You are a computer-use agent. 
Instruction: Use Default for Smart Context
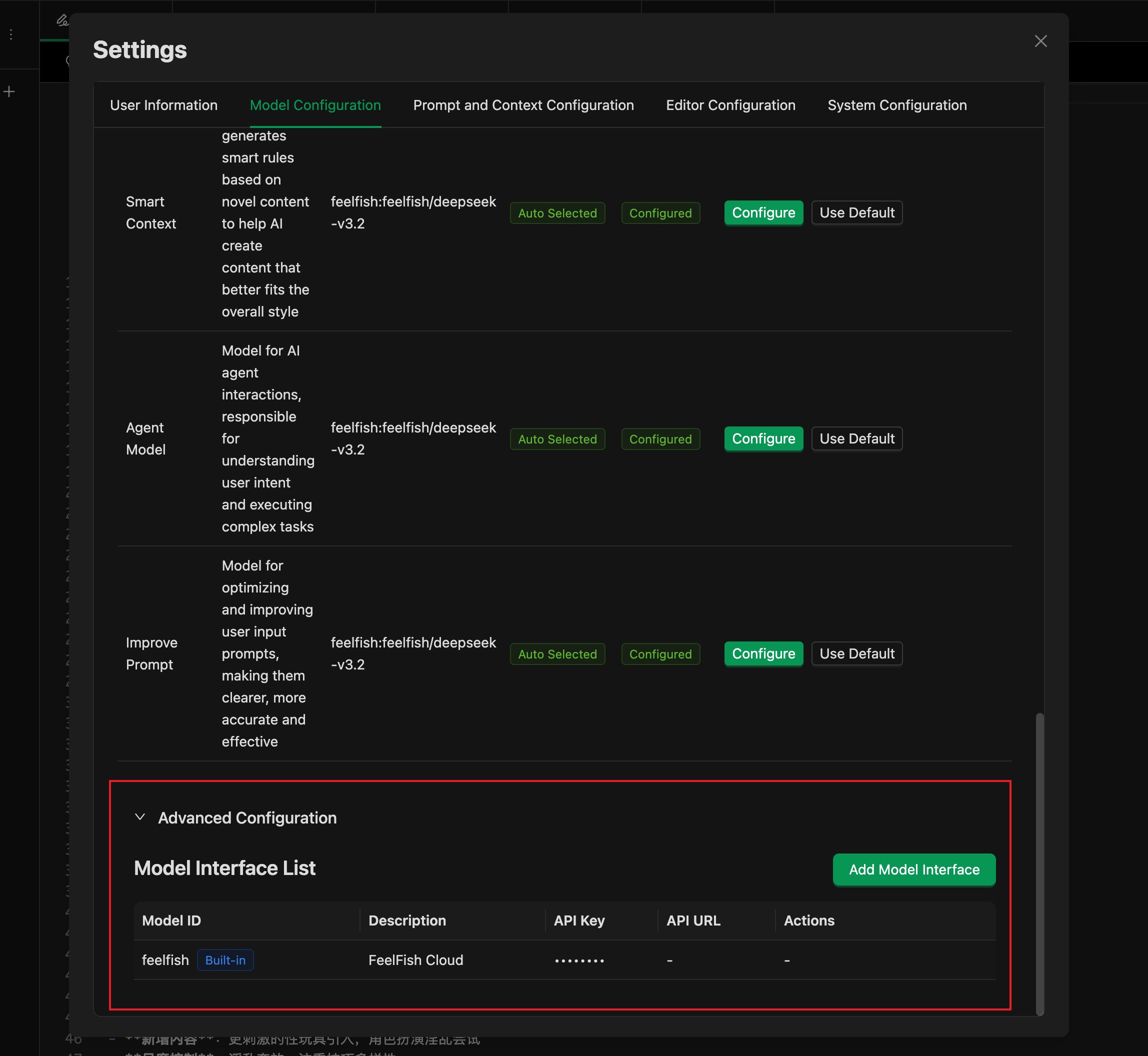[856, 212]
